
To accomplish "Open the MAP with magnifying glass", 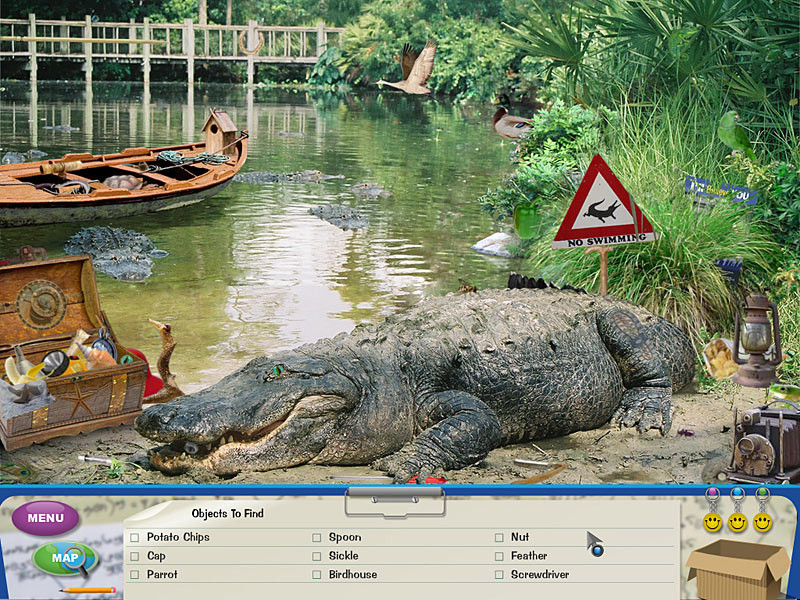I will coord(64,559).
